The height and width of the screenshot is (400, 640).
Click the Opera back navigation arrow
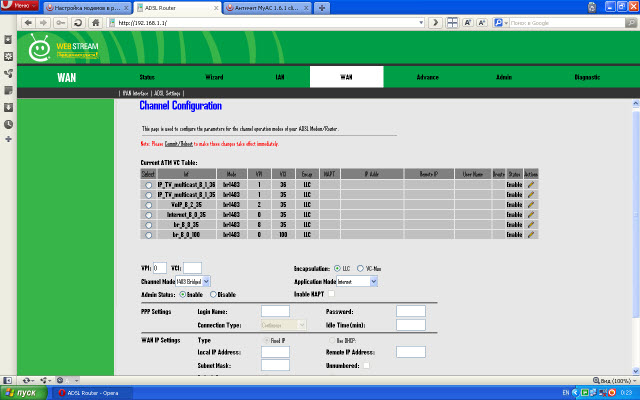click(29, 21)
